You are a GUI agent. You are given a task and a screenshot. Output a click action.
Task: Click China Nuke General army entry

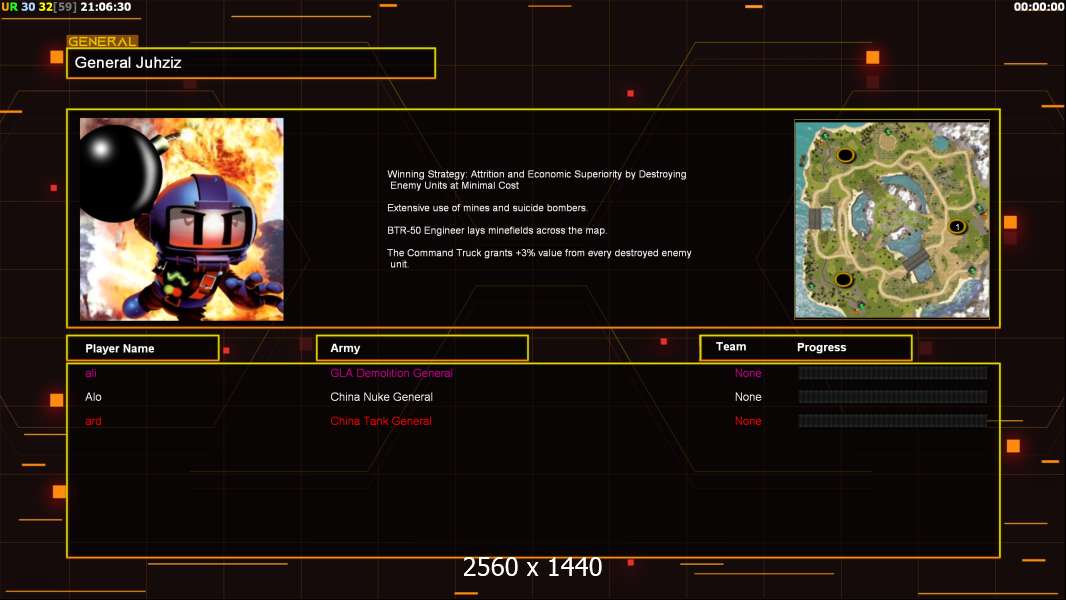pyautogui.click(x=381, y=397)
